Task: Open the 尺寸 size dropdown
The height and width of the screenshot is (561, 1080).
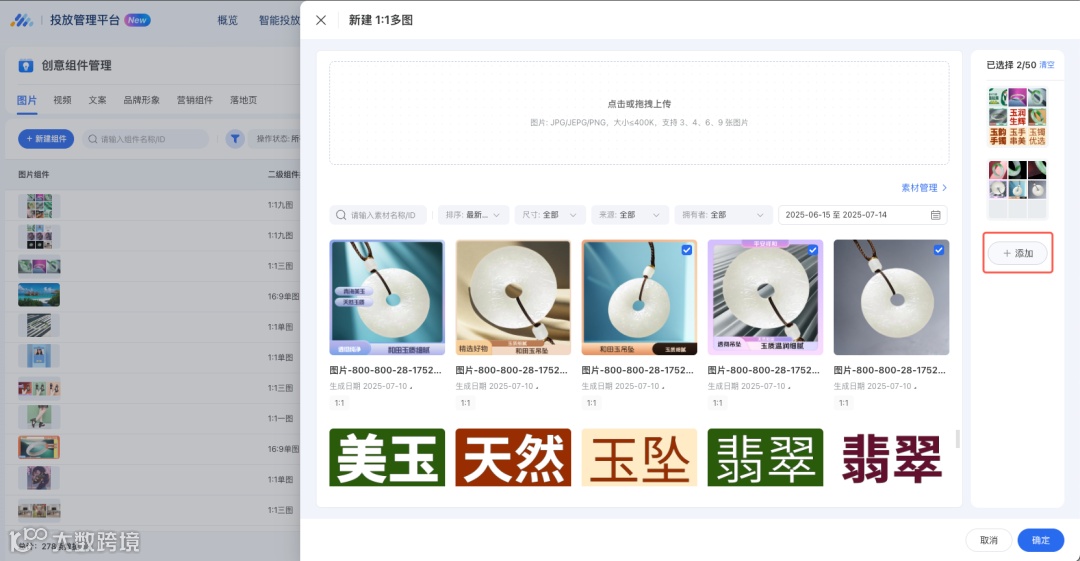Action: coord(550,215)
